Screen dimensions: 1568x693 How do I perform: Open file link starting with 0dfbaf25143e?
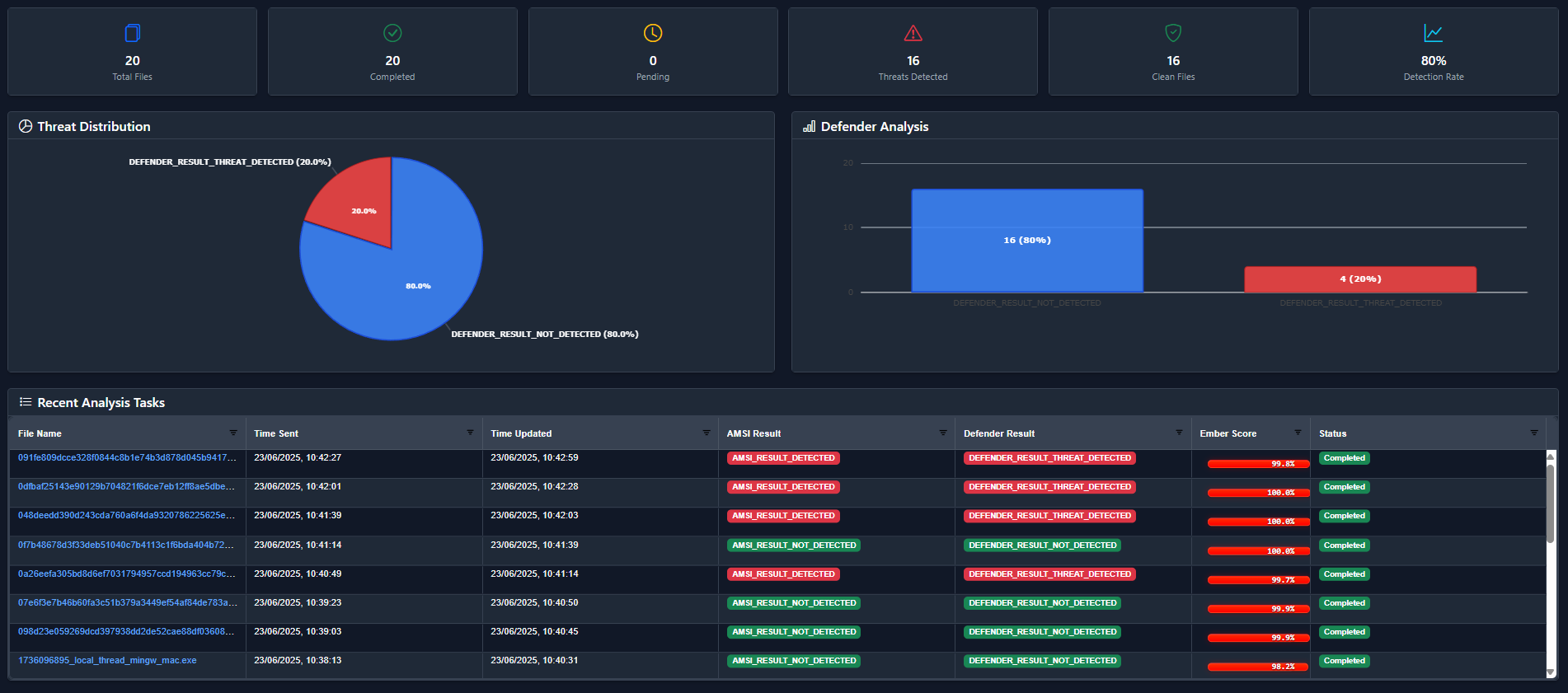[x=126, y=486]
